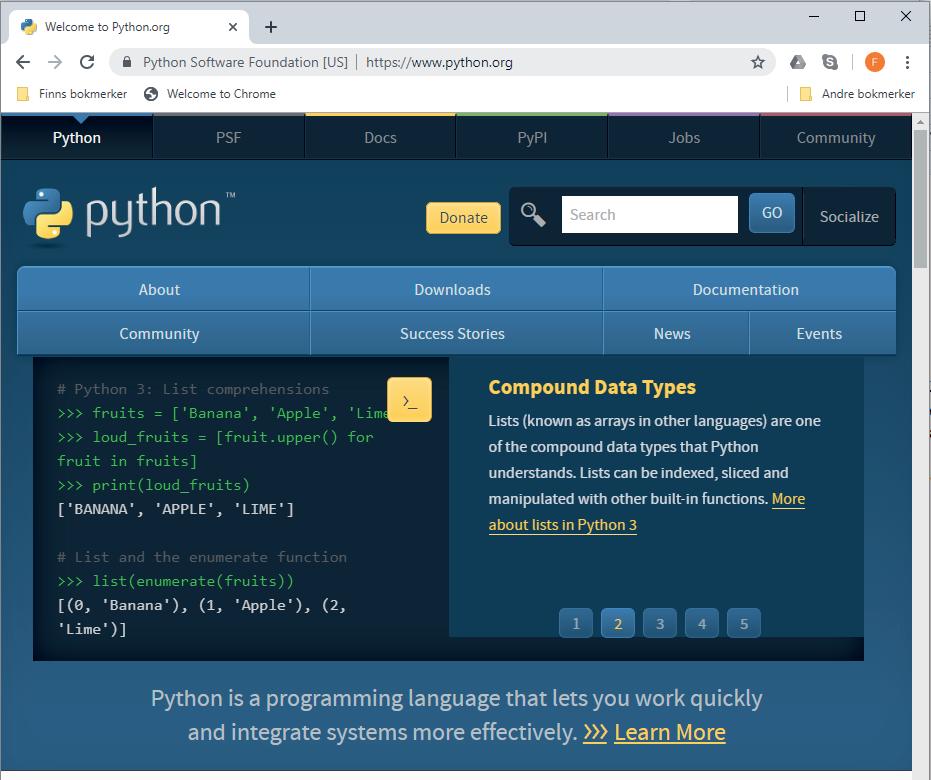Open the Socialize menu
The width and height of the screenshot is (931, 780).
pos(849,217)
